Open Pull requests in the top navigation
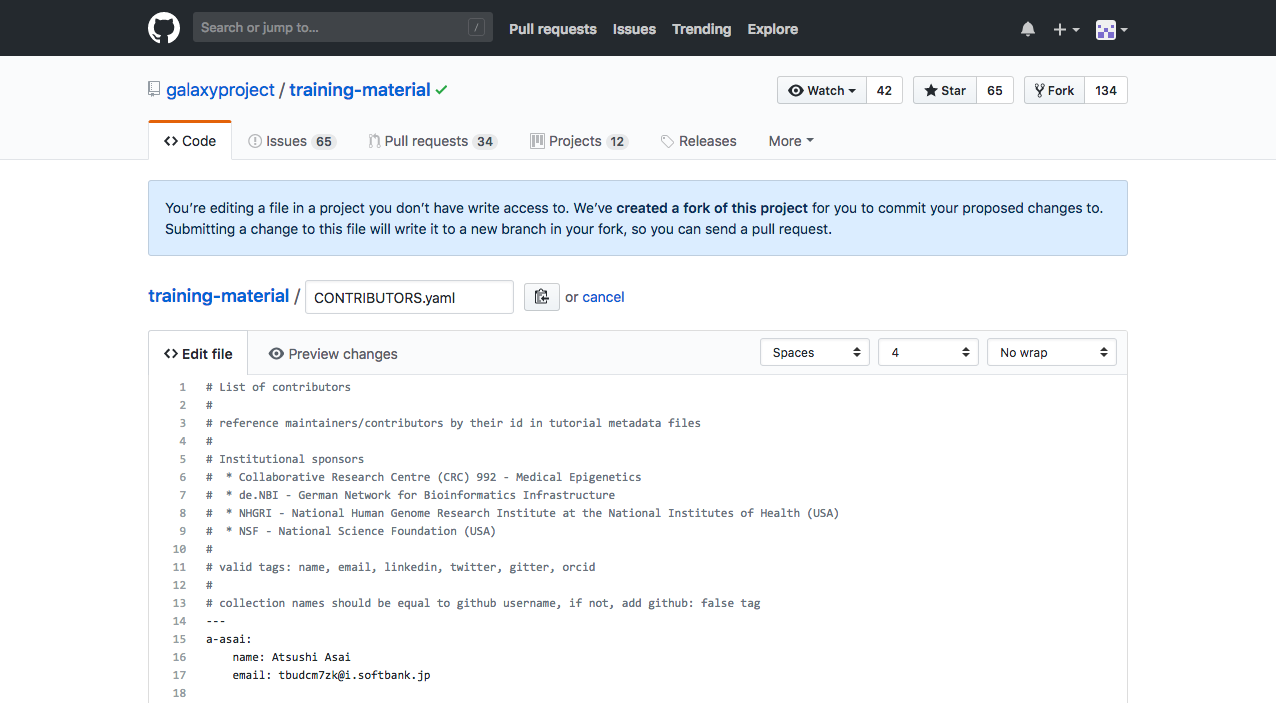This screenshot has height=703, width=1276. click(553, 29)
